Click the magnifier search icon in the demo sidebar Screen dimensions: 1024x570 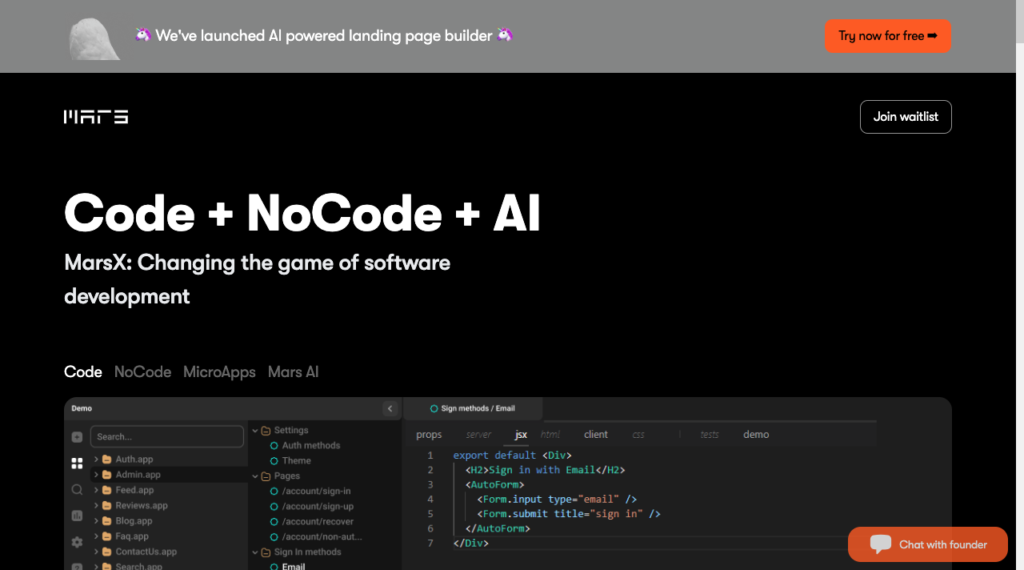tap(77, 490)
